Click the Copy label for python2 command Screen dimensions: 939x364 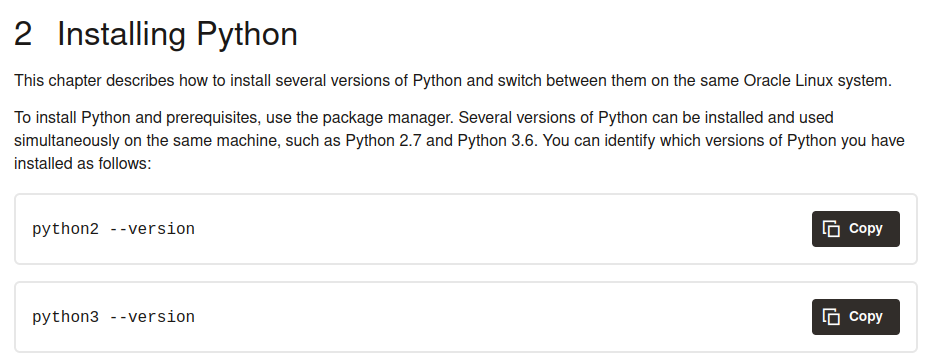point(865,229)
